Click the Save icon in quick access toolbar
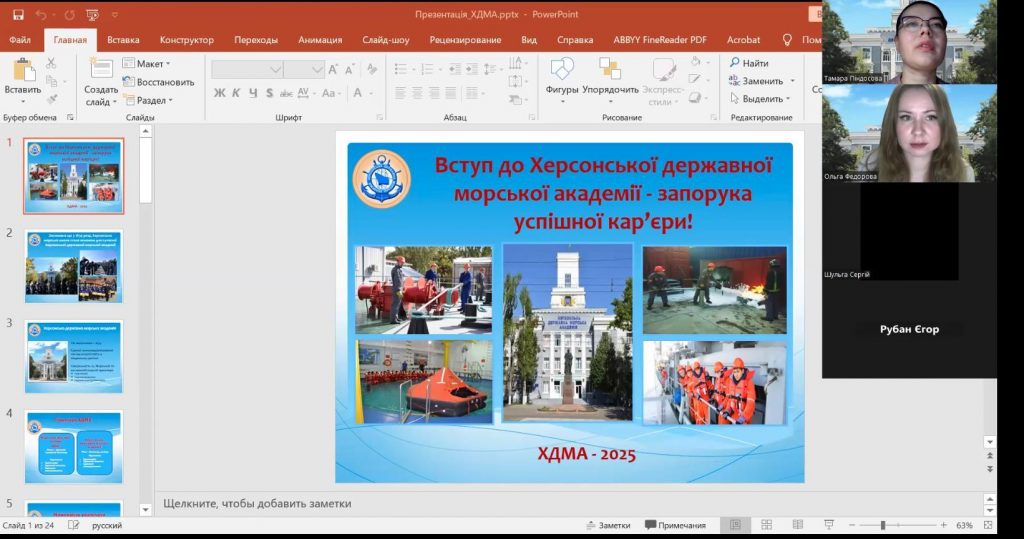The height and width of the screenshot is (539, 1024). pos(18,15)
